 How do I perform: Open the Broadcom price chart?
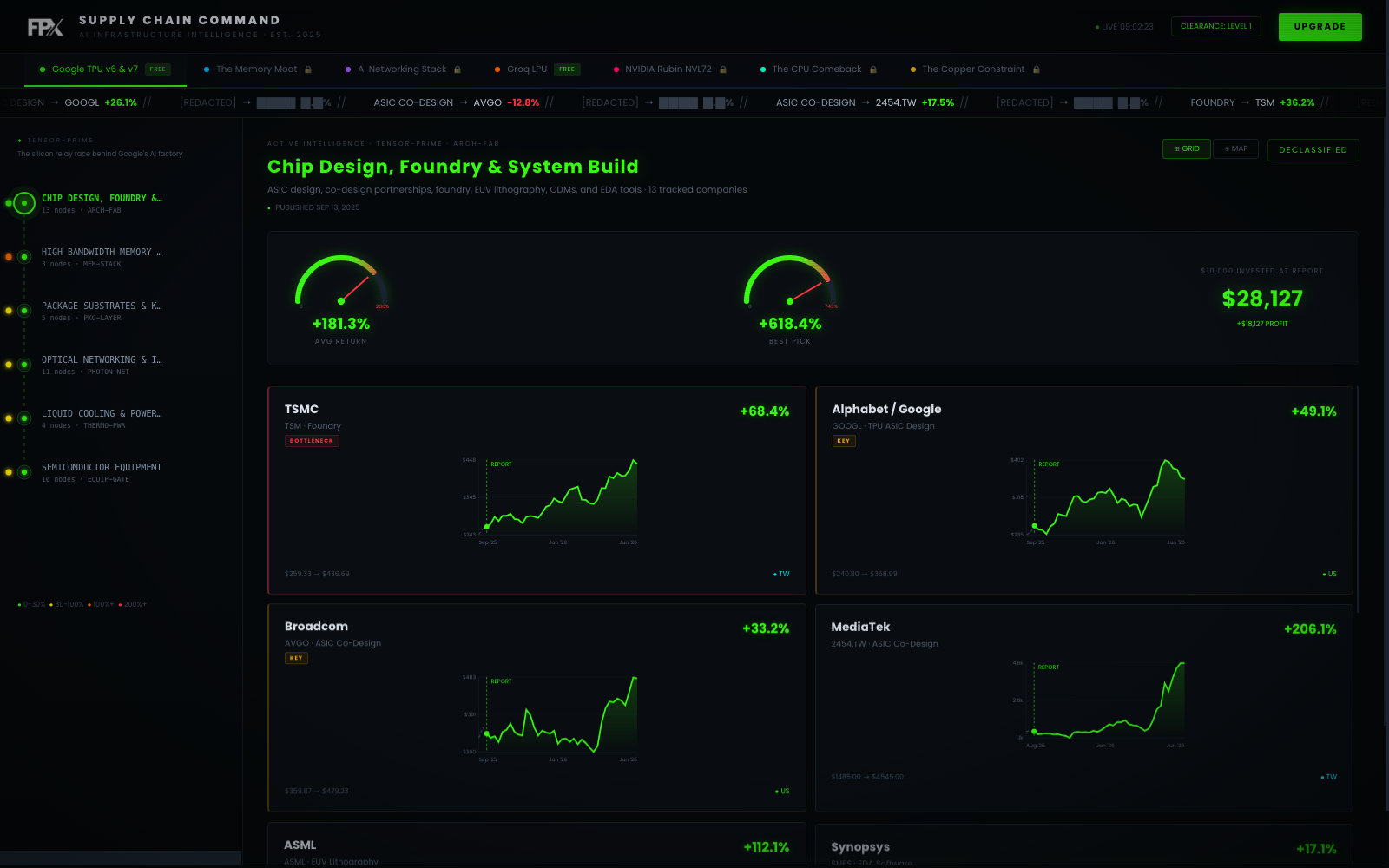point(550,718)
